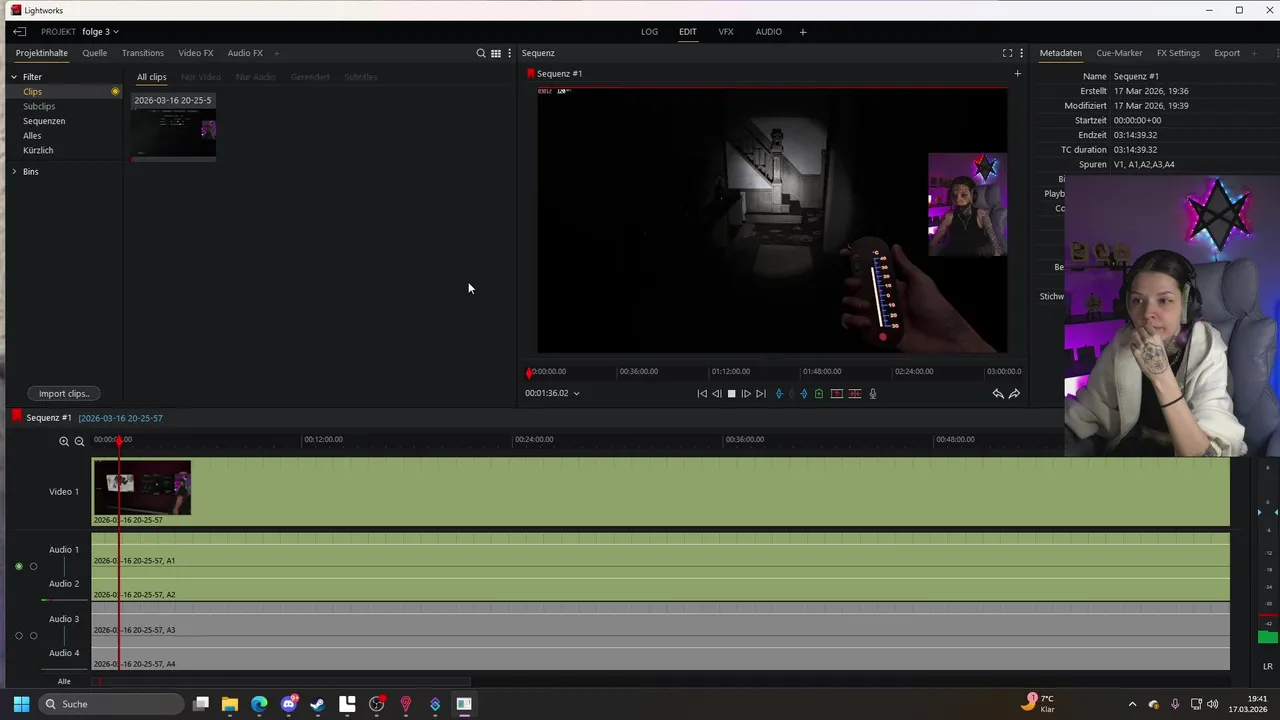Click the red playhead on timeline ruler
The height and width of the screenshot is (720, 1280).
click(x=119, y=440)
